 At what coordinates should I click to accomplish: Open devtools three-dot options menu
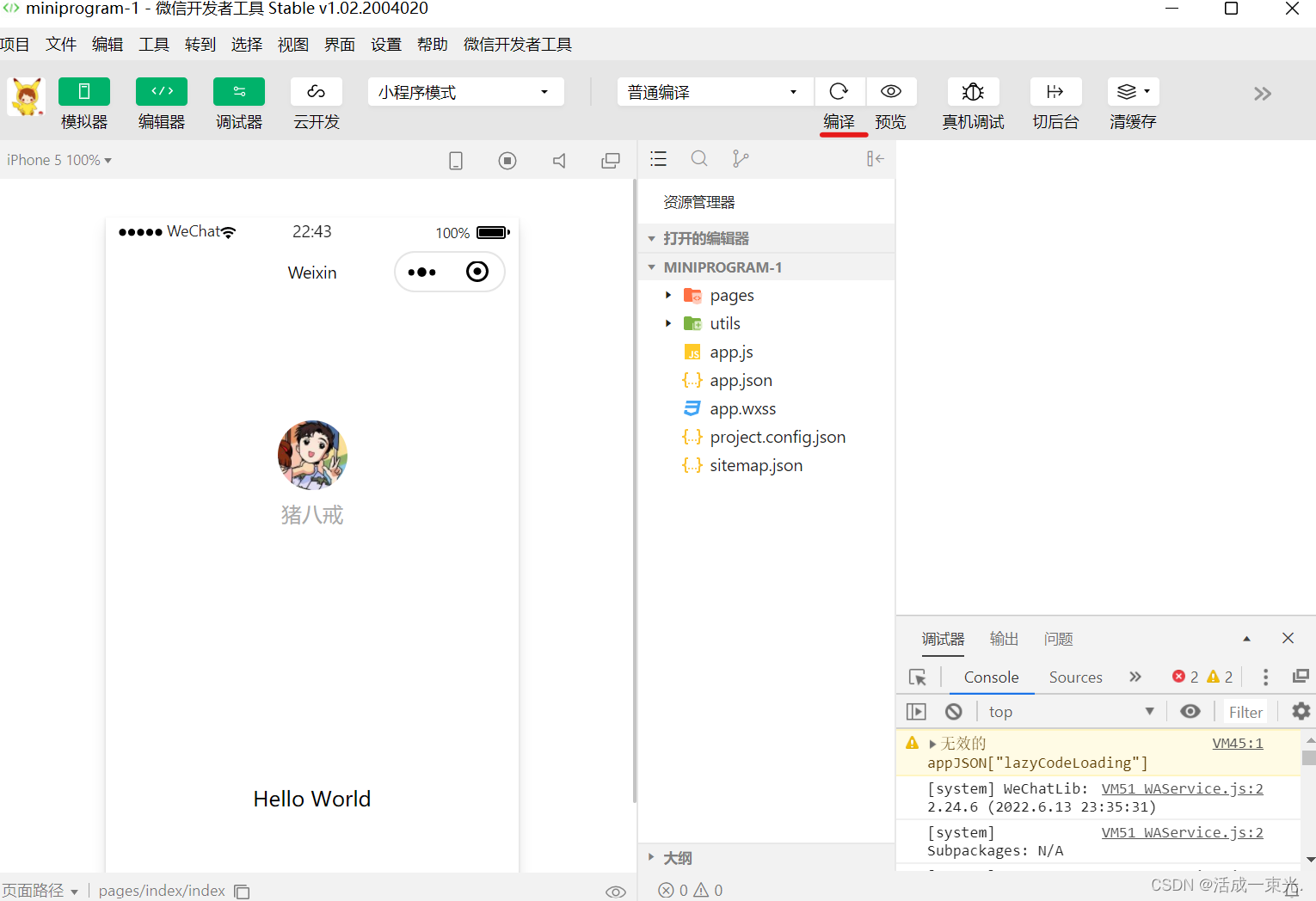click(1265, 677)
